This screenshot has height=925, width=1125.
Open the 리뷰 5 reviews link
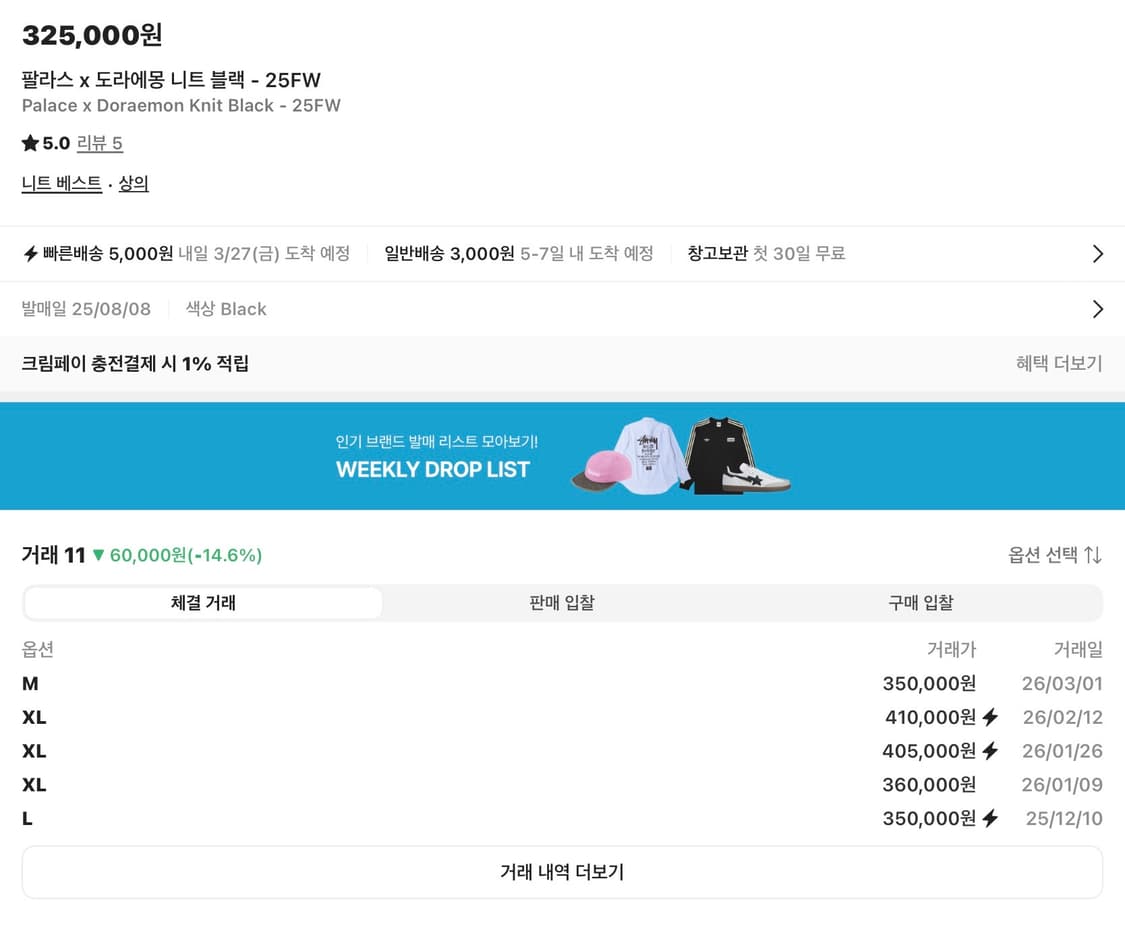tap(99, 143)
